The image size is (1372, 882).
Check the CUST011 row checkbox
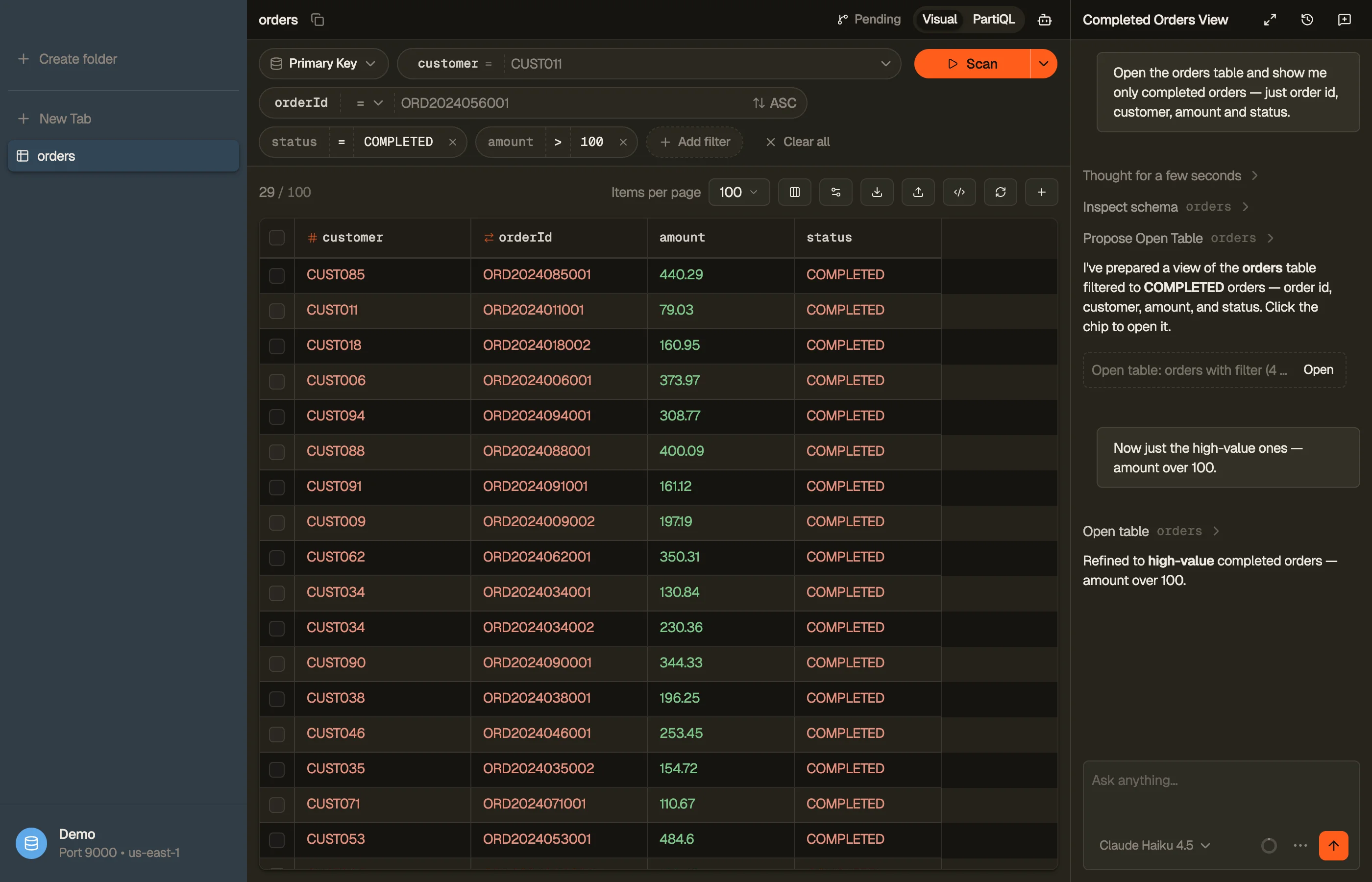[276, 311]
